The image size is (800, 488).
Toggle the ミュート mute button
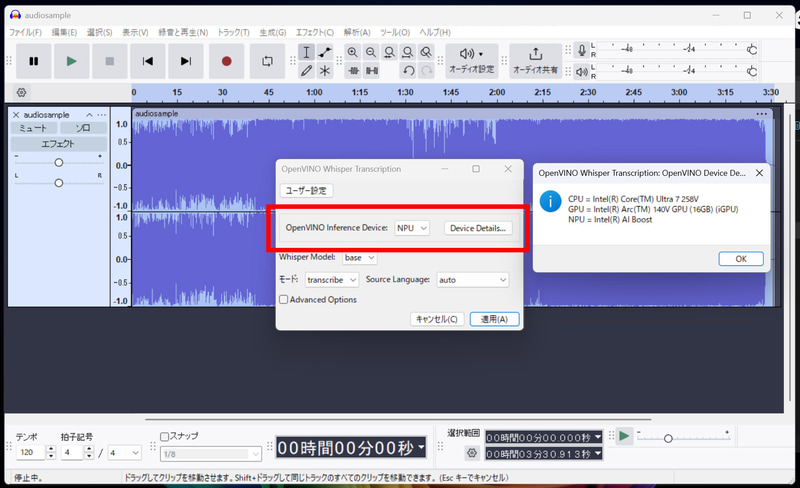tap(34, 128)
